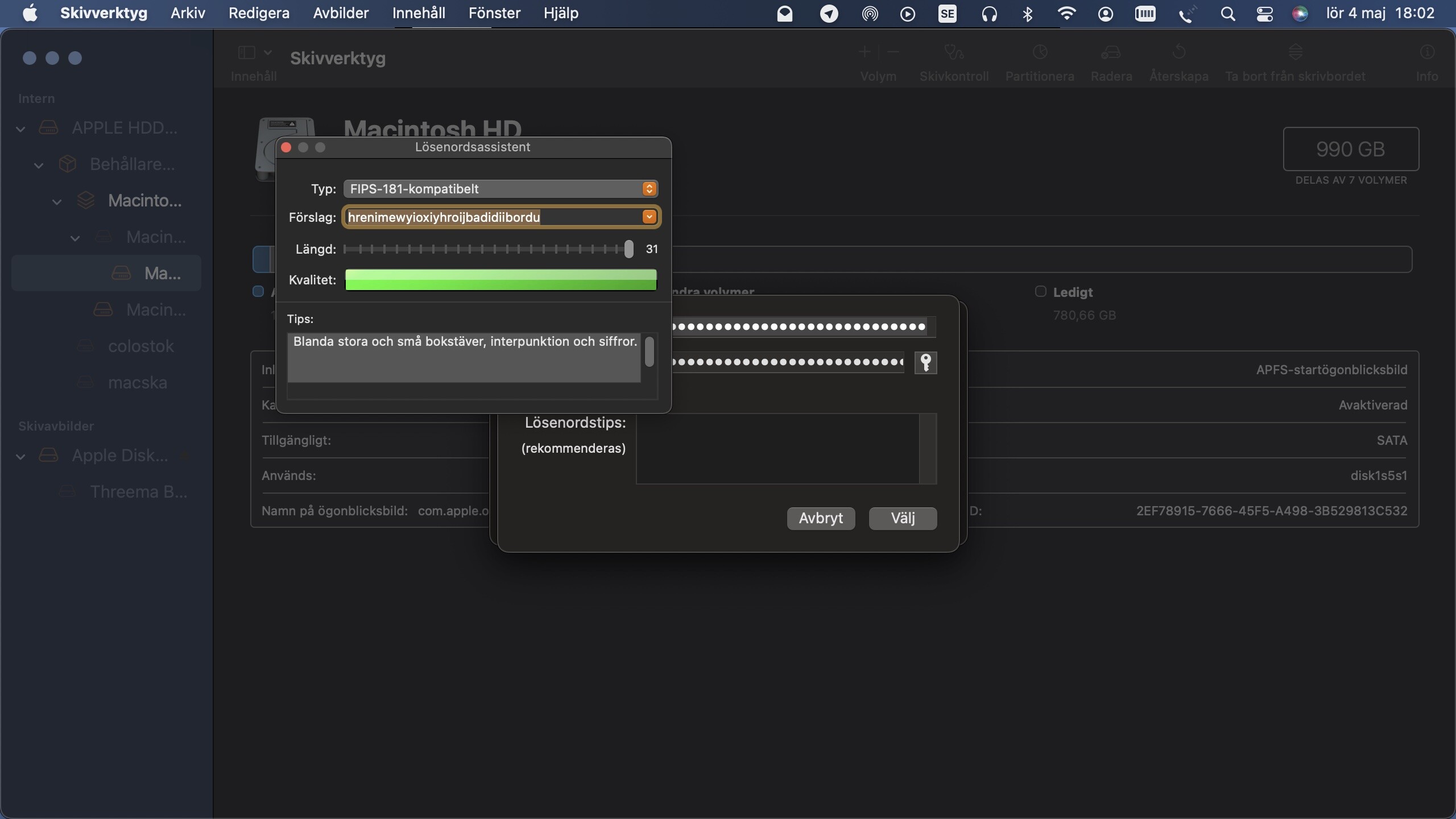Click the Längd slider handle
1456x819 pixels.
point(628,249)
